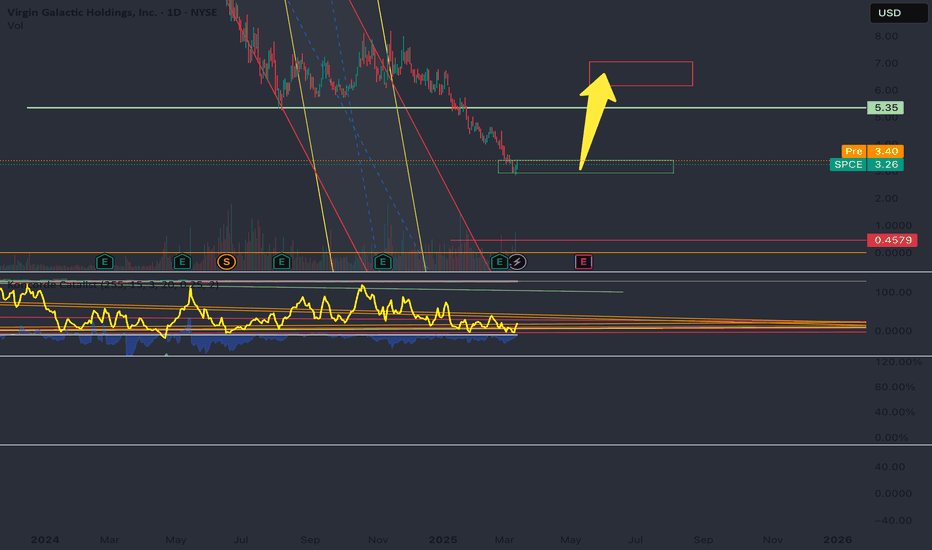The height and width of the screenshot is (550, 932).
Task: Click the −40.00 scale value
Action: coord(893,521)
